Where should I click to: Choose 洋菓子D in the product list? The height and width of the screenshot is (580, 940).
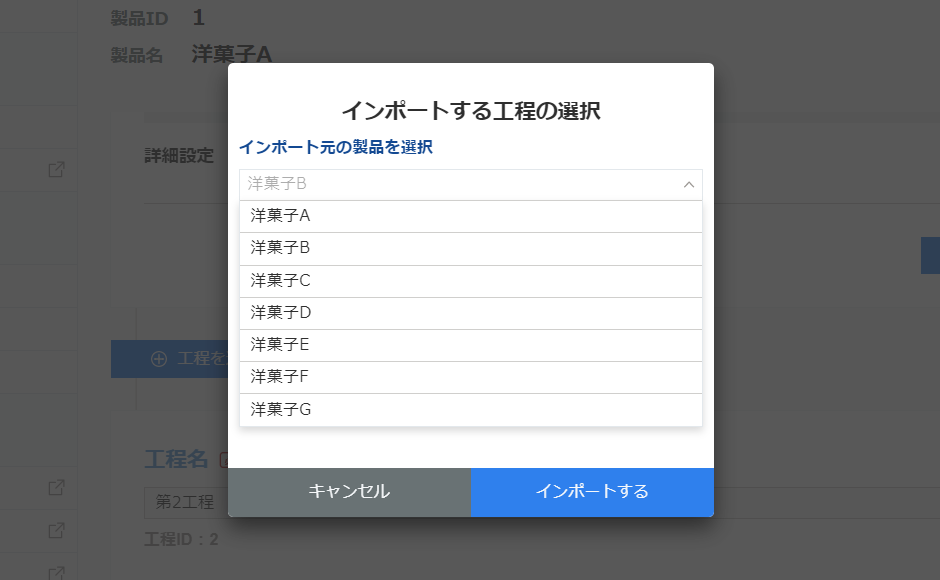pyautogui.click(x=471, y=313)
